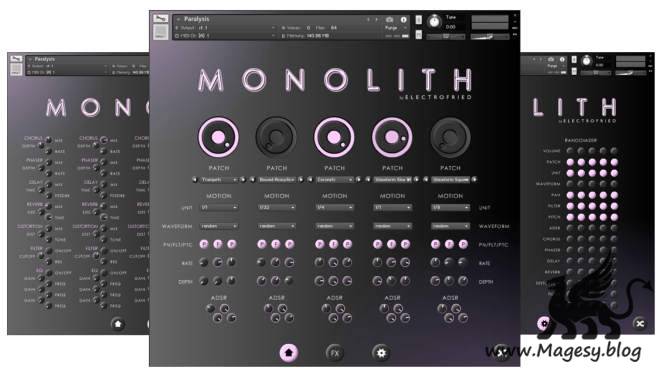Open the home page icon in center window
The height and width of the screenshot is (368, 660).
(x=288, y=352)
